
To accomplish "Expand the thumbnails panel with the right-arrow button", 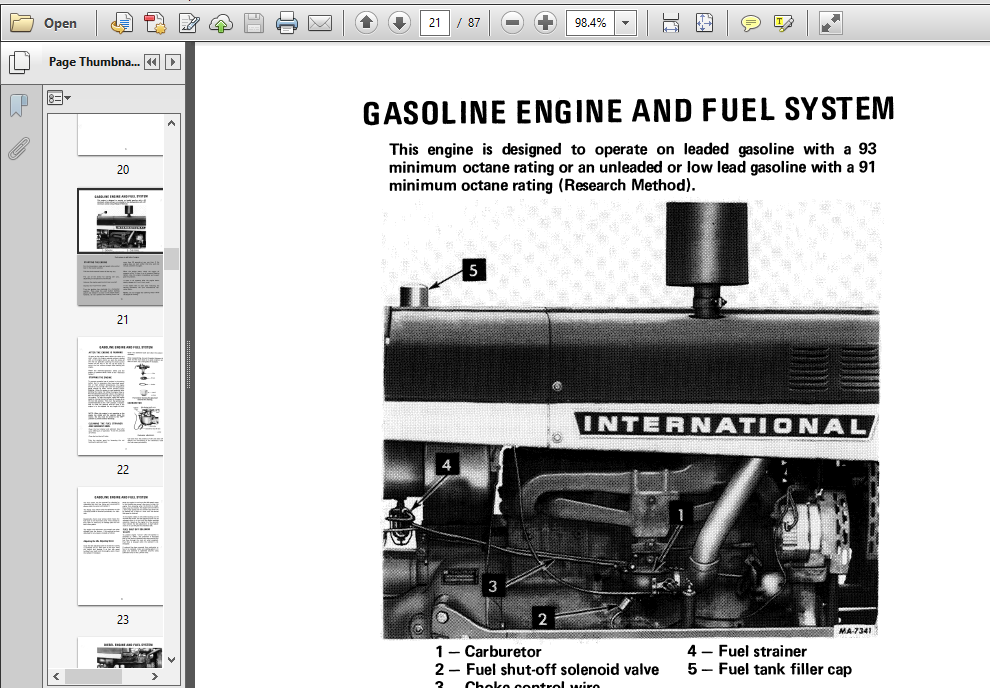I will pos(173,62).
